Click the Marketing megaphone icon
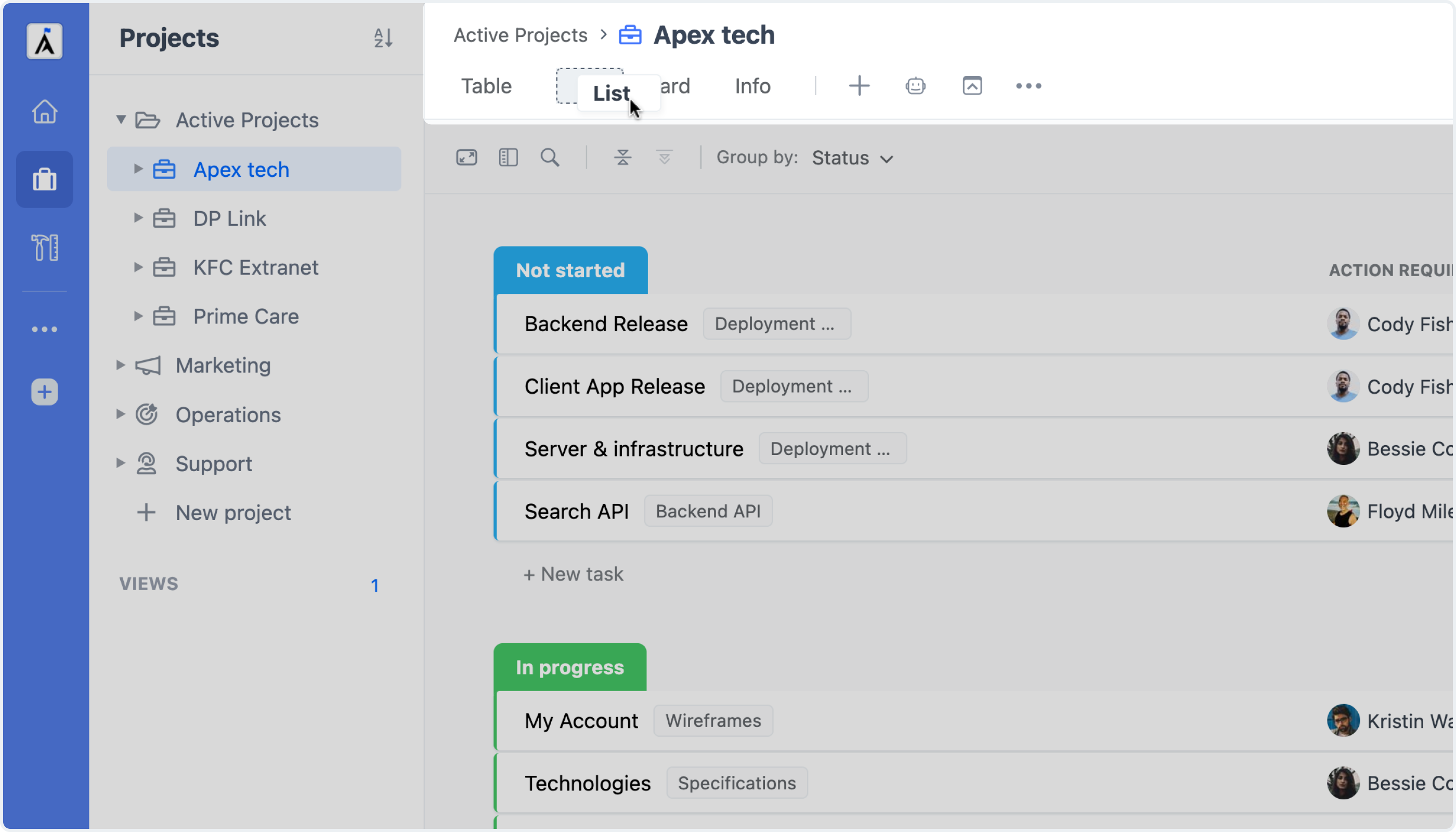This screenshot has width=1456, height=832. (x=148, y=365)
